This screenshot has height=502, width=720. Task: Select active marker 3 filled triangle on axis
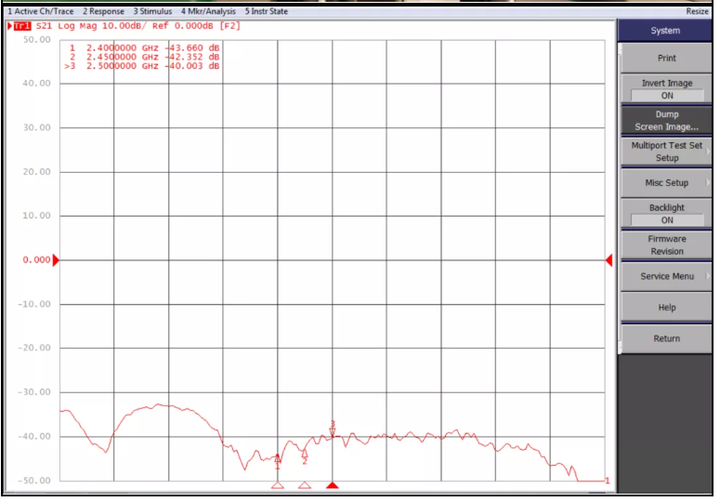[332, 485]
